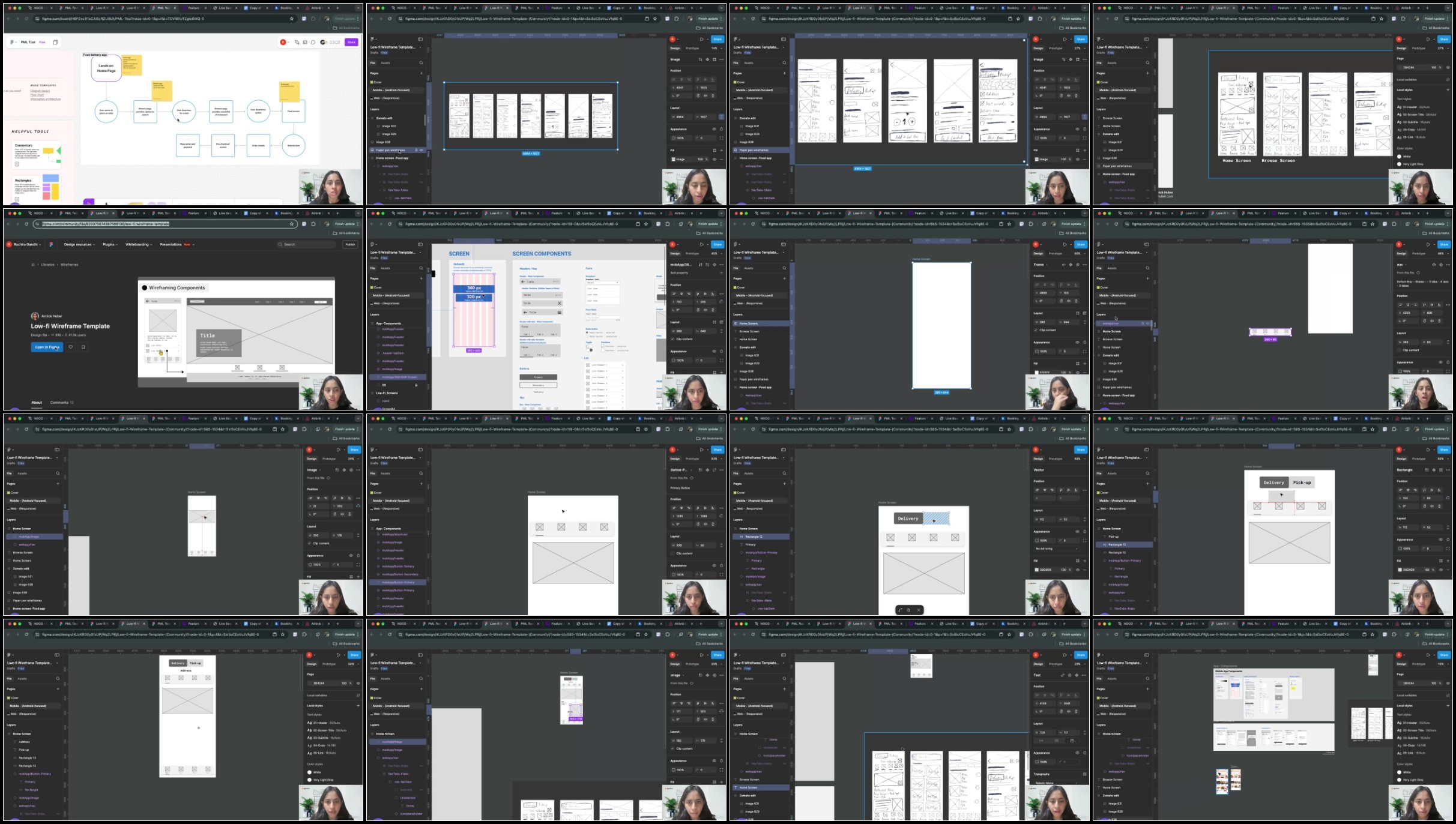Viewport: 1456px width, 824px height.
Task: Select Lands on Home Page flowchart node
Action: click(x=106, y=68)
